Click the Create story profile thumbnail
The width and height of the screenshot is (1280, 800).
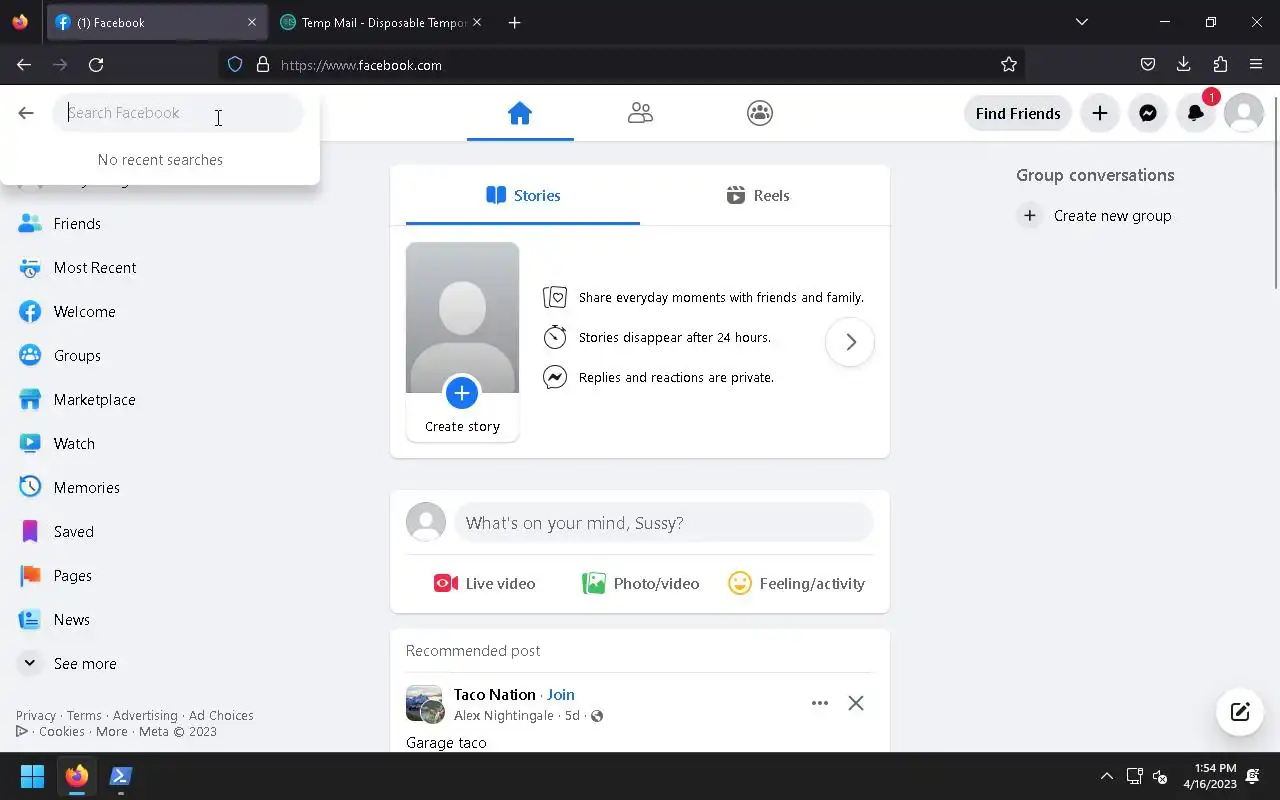pos(462,318)
